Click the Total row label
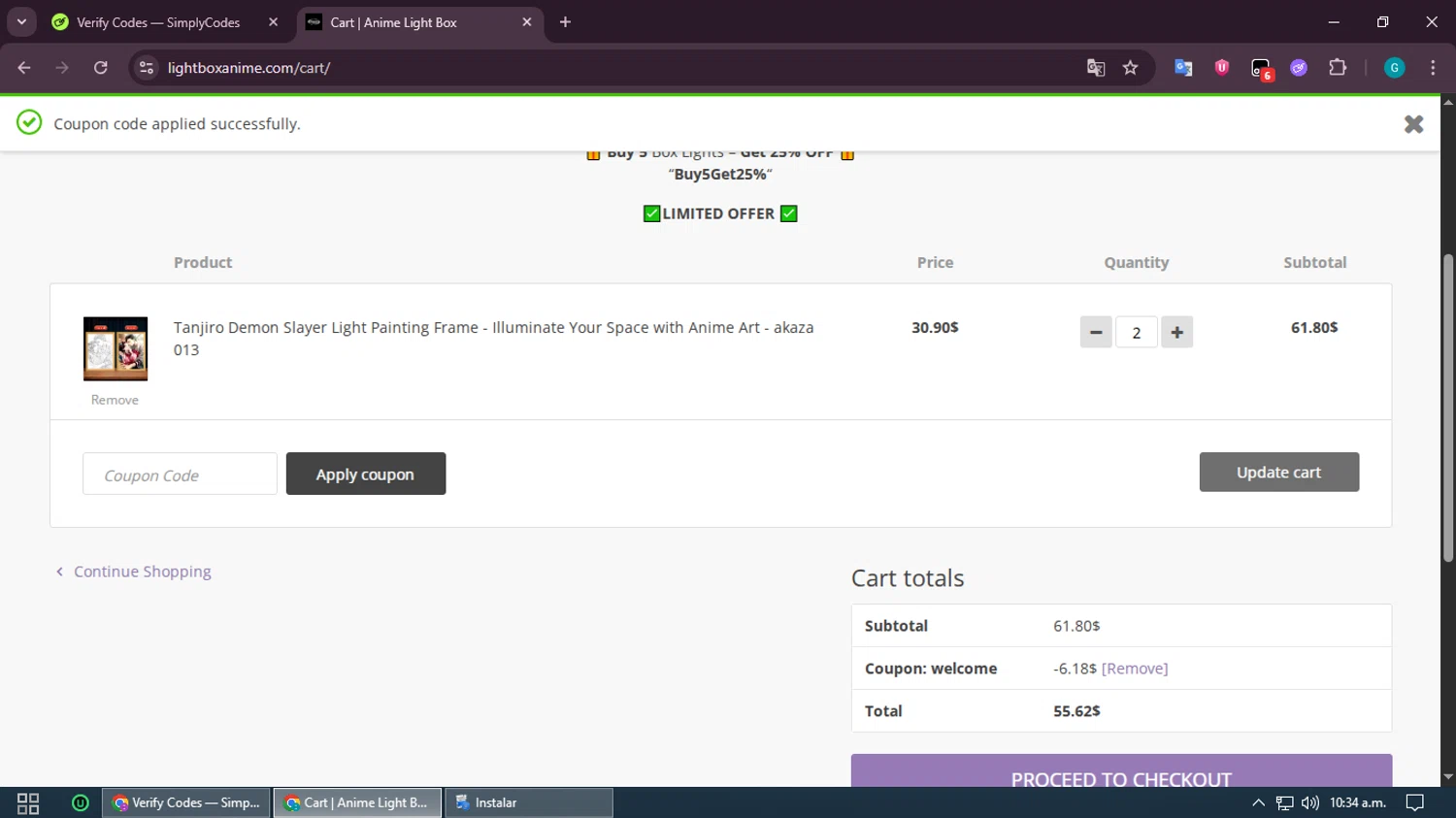Image resolution: width=1456 pixels, height=818 pixels. click(x=883, y=711)
